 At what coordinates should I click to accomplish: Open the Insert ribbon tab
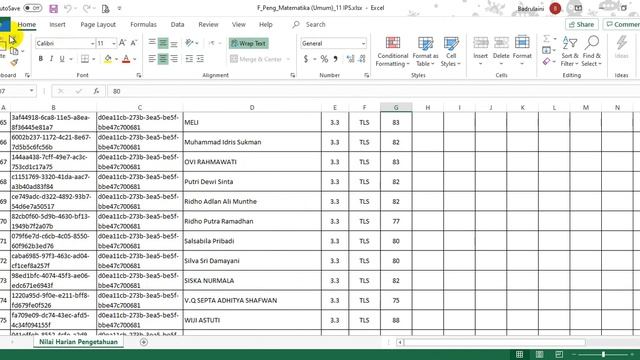(57, 24)
